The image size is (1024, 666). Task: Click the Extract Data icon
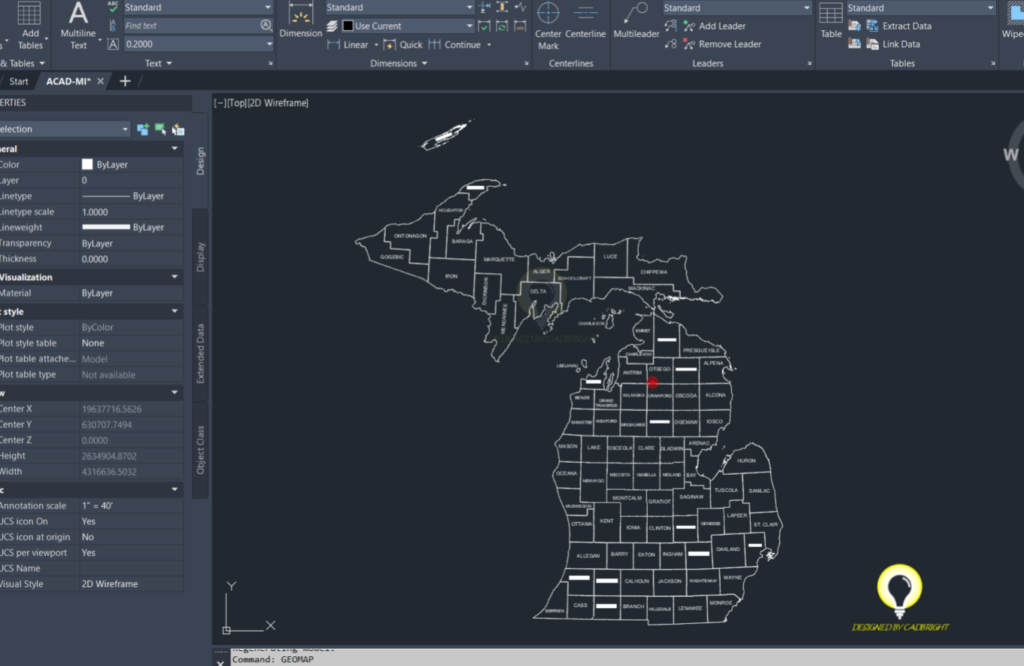[872, 26]
